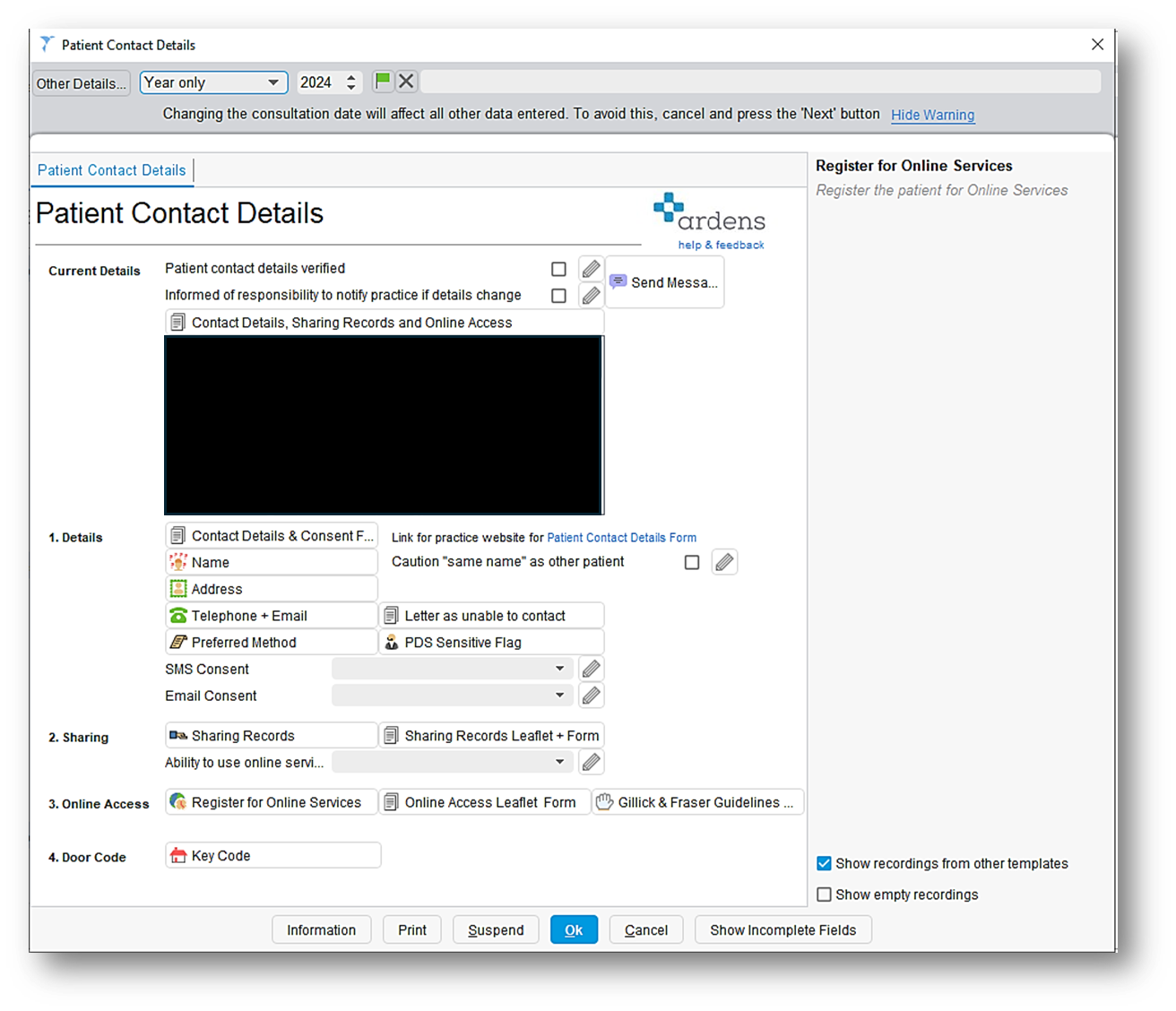Click the Send Message button
The image size is (1176, 1011).
point(665,282)
